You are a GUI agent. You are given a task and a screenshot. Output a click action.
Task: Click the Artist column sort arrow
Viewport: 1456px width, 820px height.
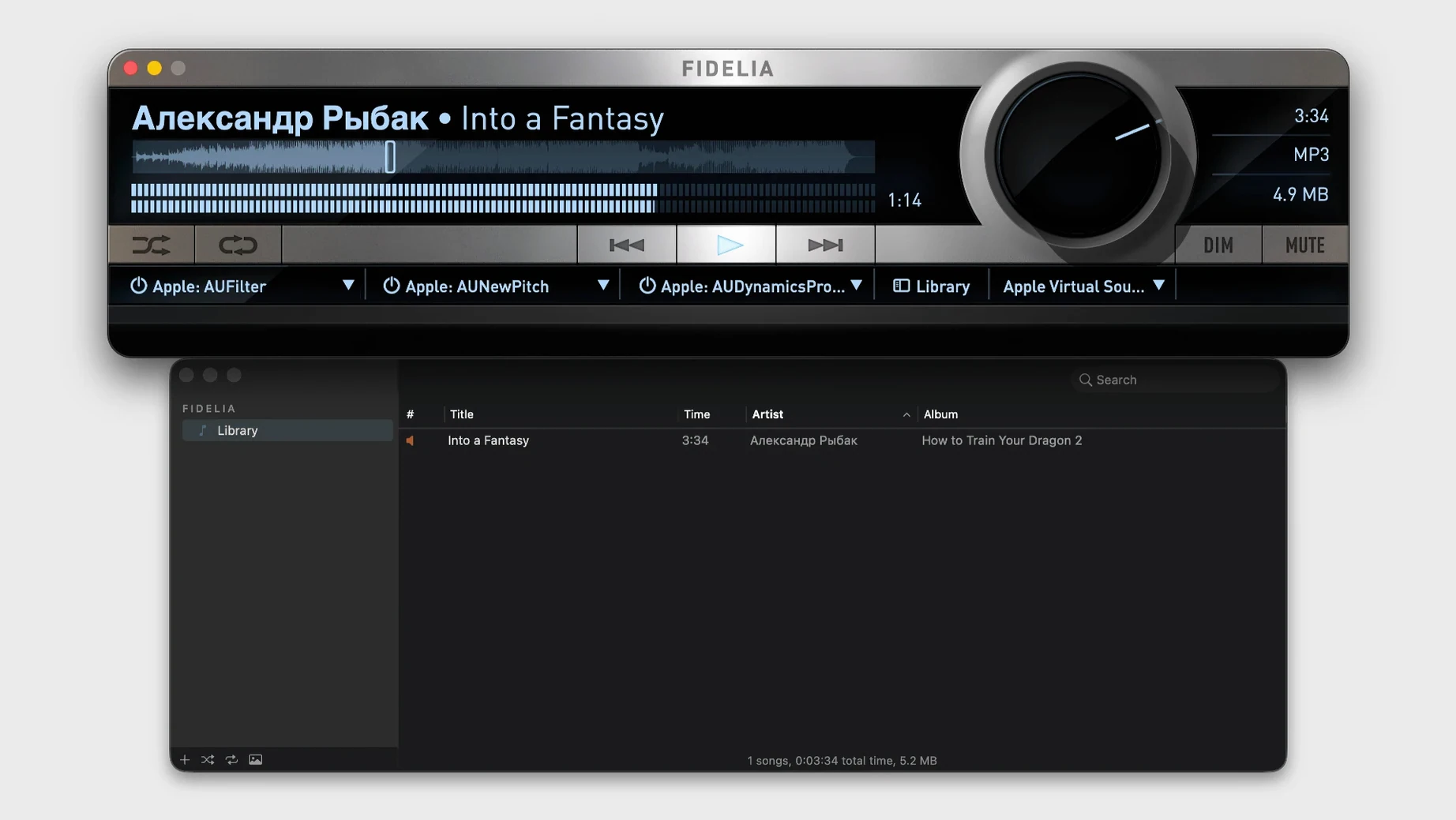[x=906, y=415]
